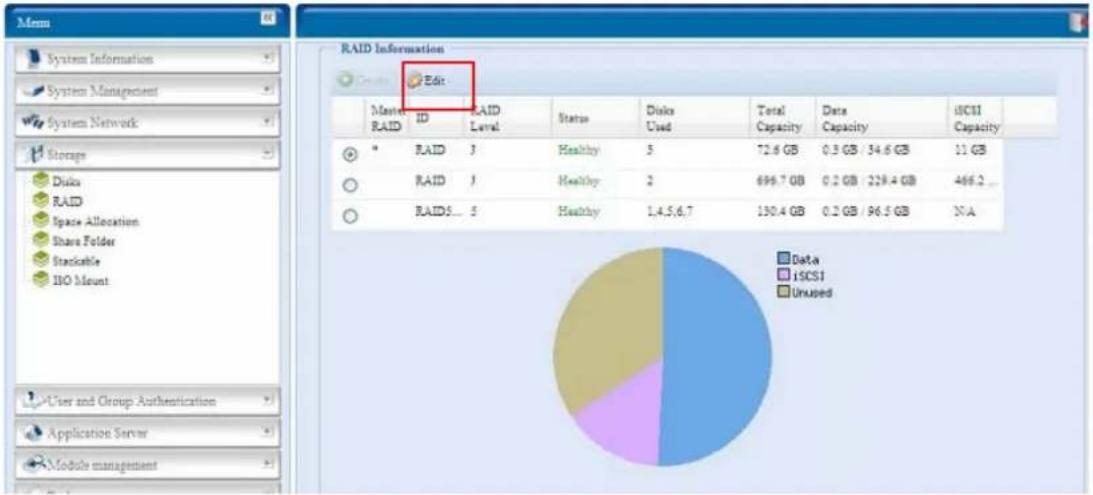Click the green icon beside ISO Mount
The width and height of the screenshot is (1093, 495).
point(39,281)
